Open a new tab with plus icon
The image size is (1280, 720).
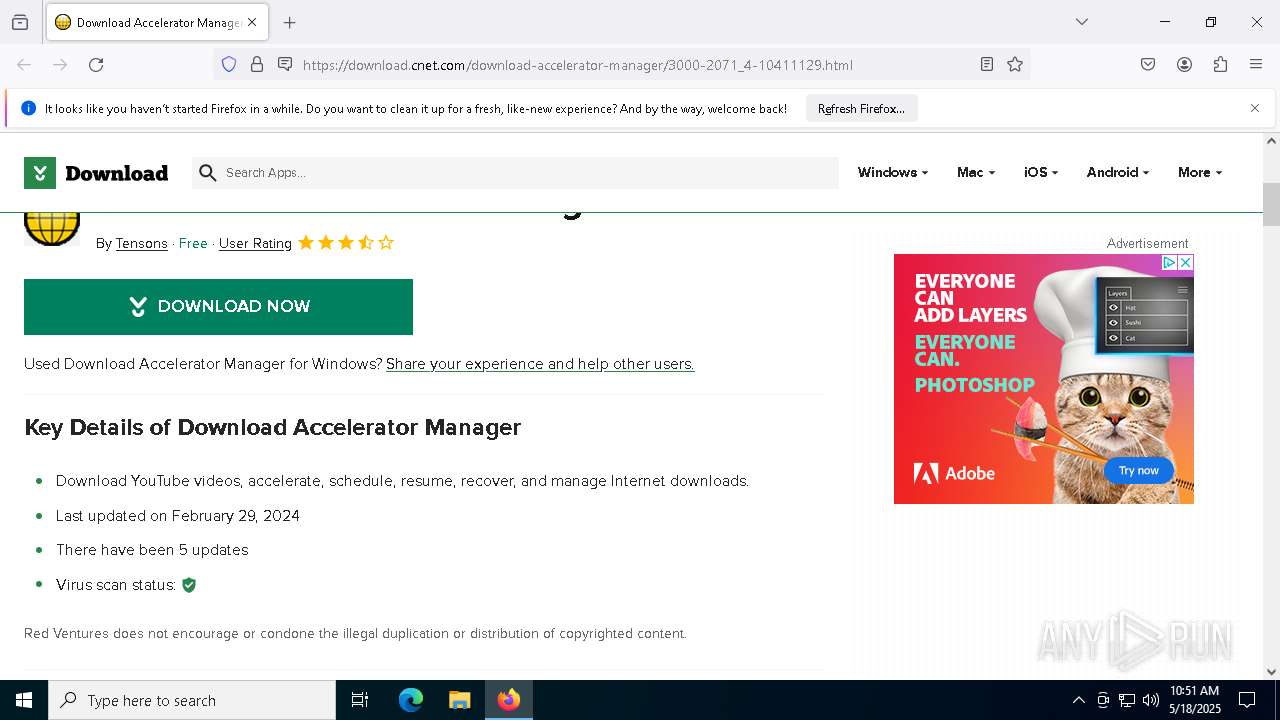coord(290,22)
